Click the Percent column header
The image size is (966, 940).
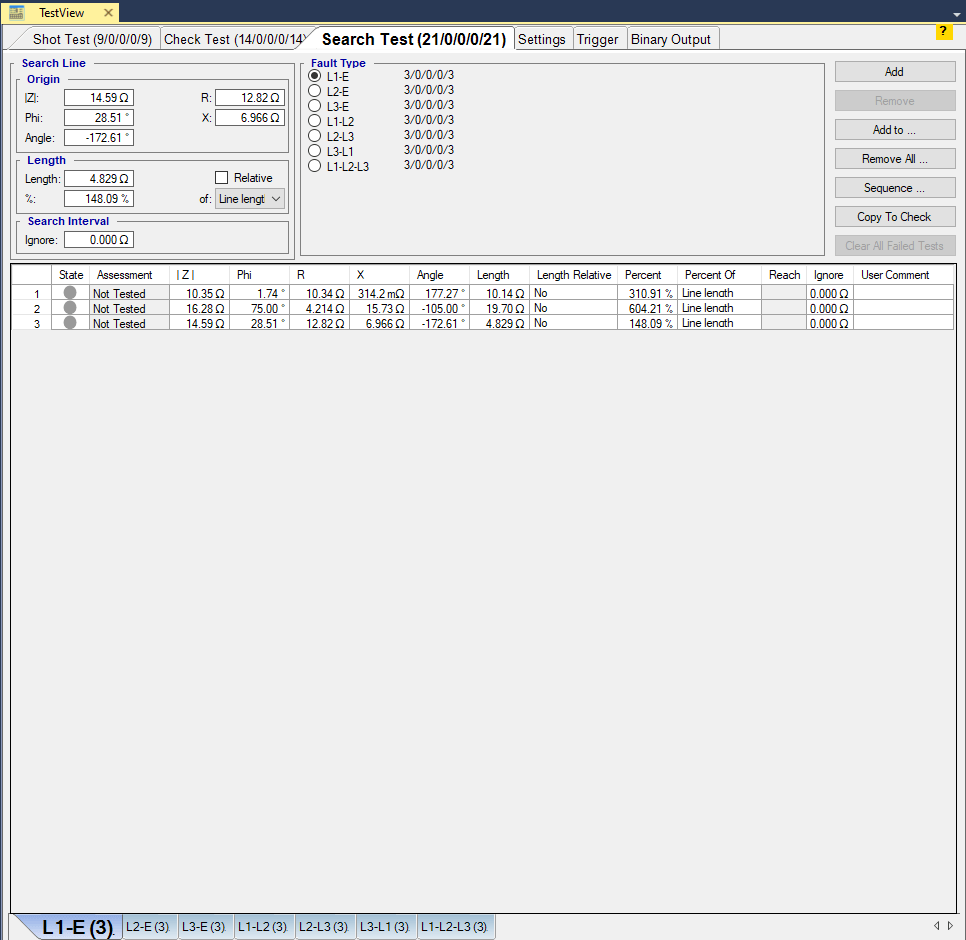point(643,275)
